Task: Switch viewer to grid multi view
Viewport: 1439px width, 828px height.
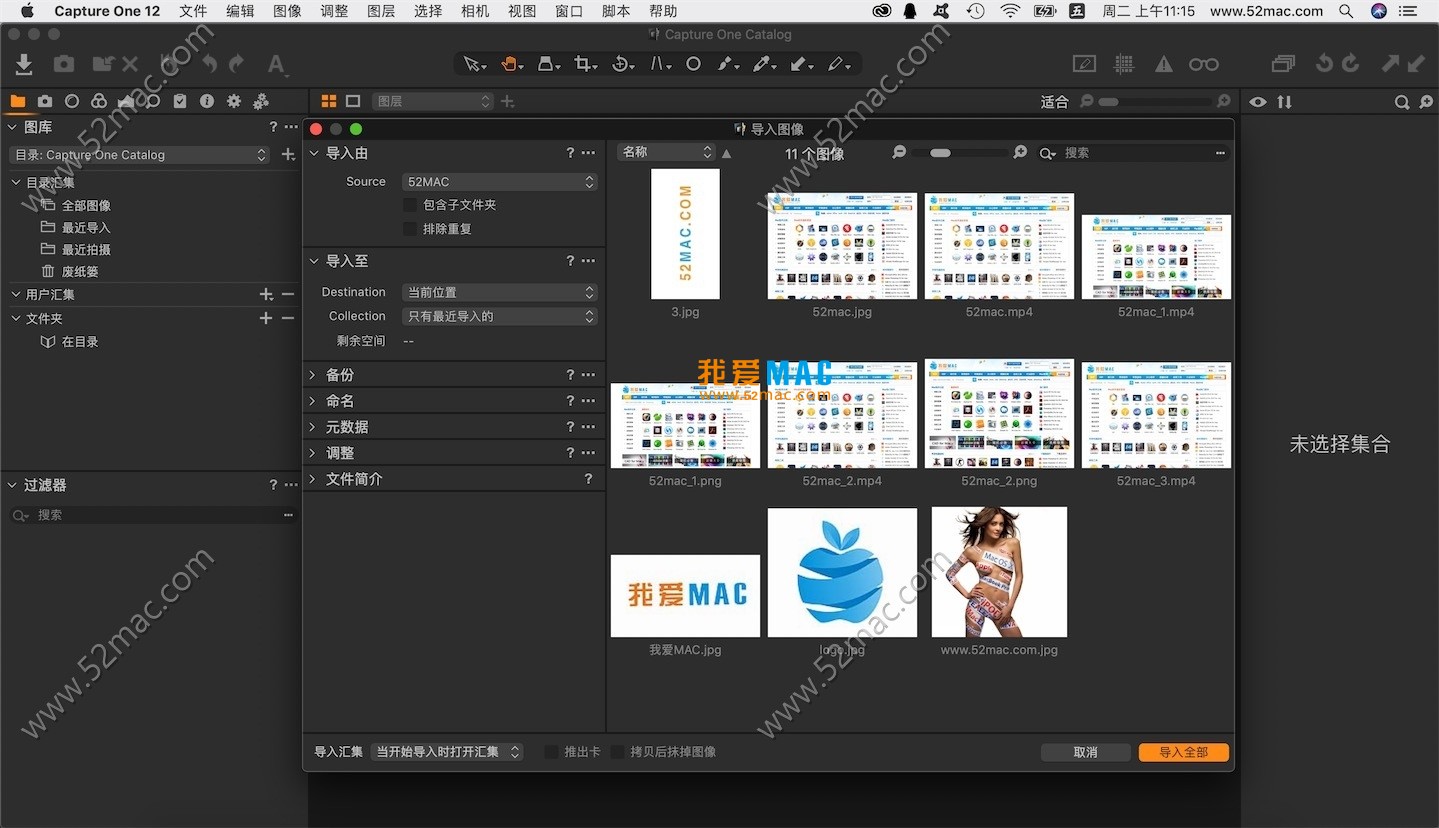Action: coord(328,101)
